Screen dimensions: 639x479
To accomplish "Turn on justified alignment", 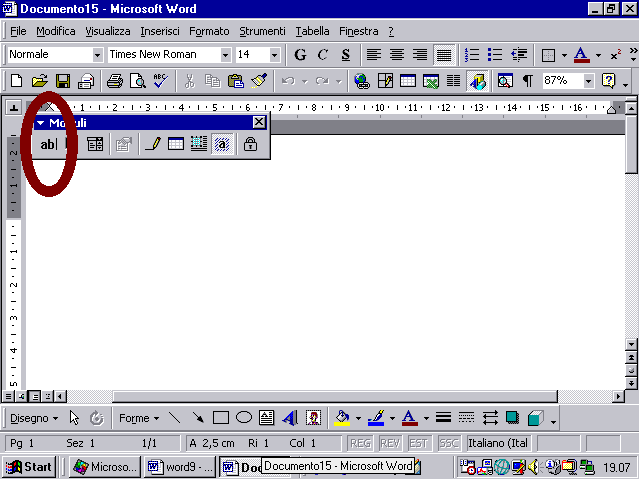I will [x=443, y=55].
